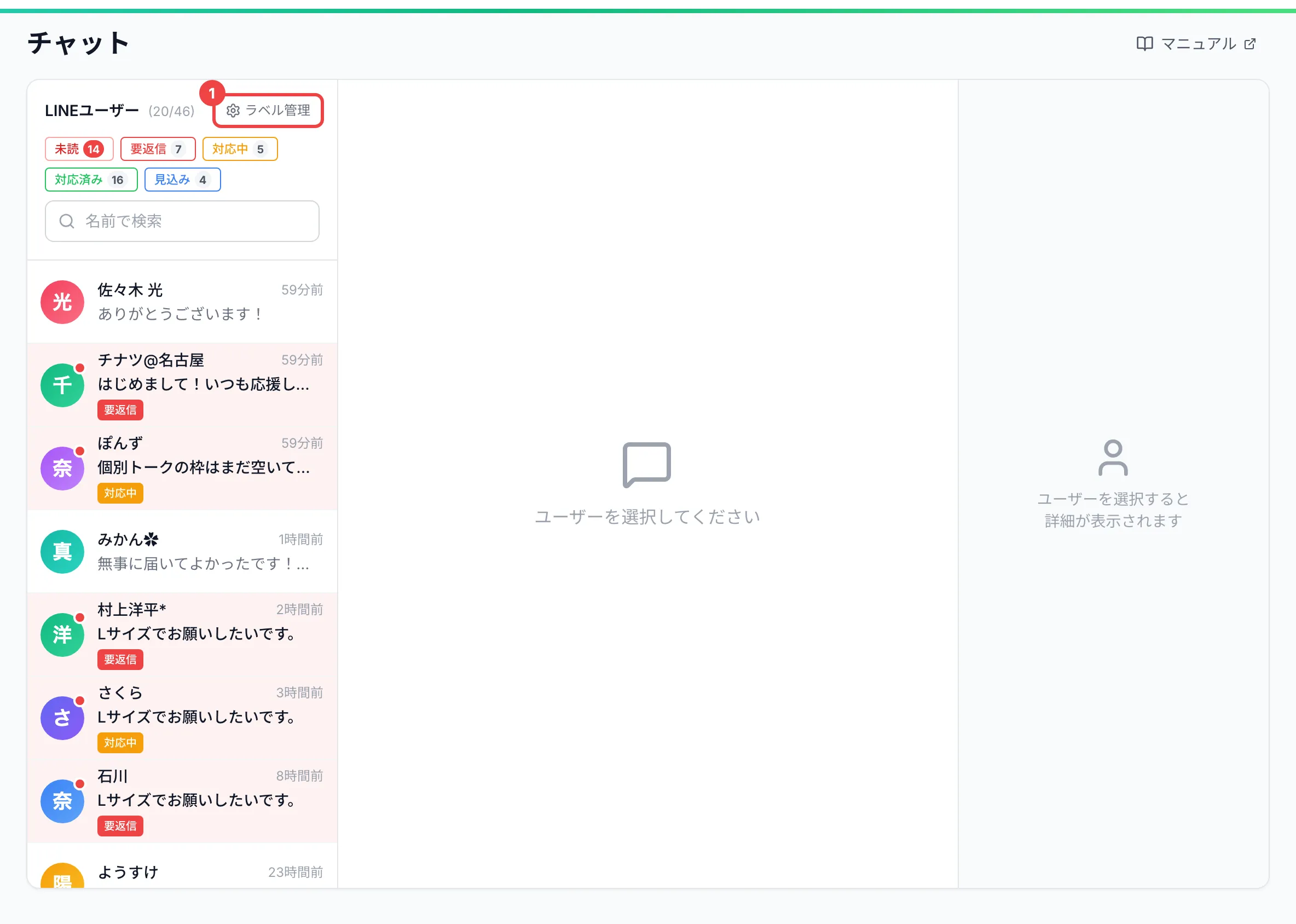Screen dimensions: 1296x924
Task: Click the 名前で検索 search field
Action: point(182,221)
